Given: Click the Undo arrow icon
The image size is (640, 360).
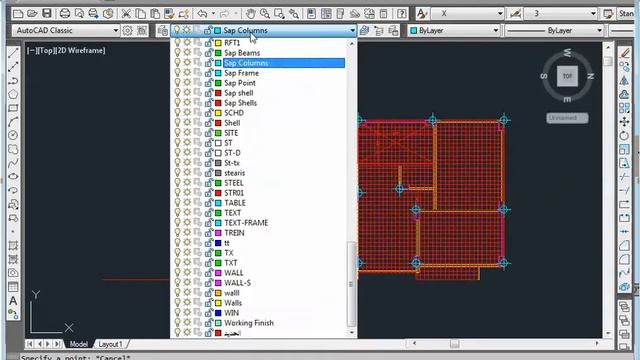Looking at the screenshot, I should point(202,14).
